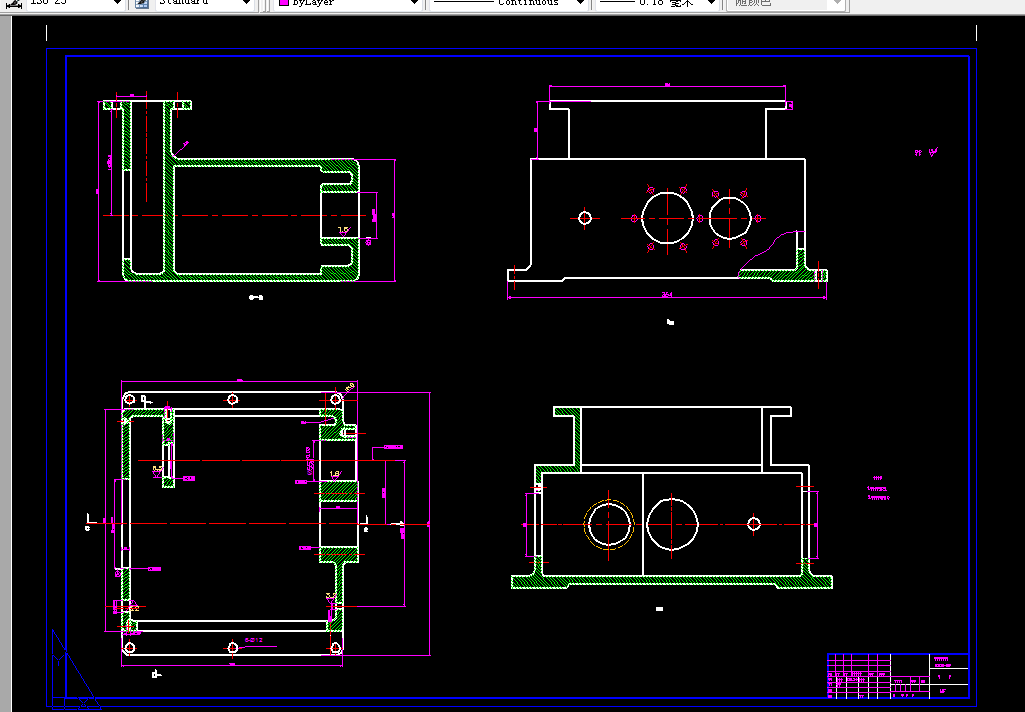Select the top-middle bolt hole in plan view

pyautogui.click(x=232, y=399)
